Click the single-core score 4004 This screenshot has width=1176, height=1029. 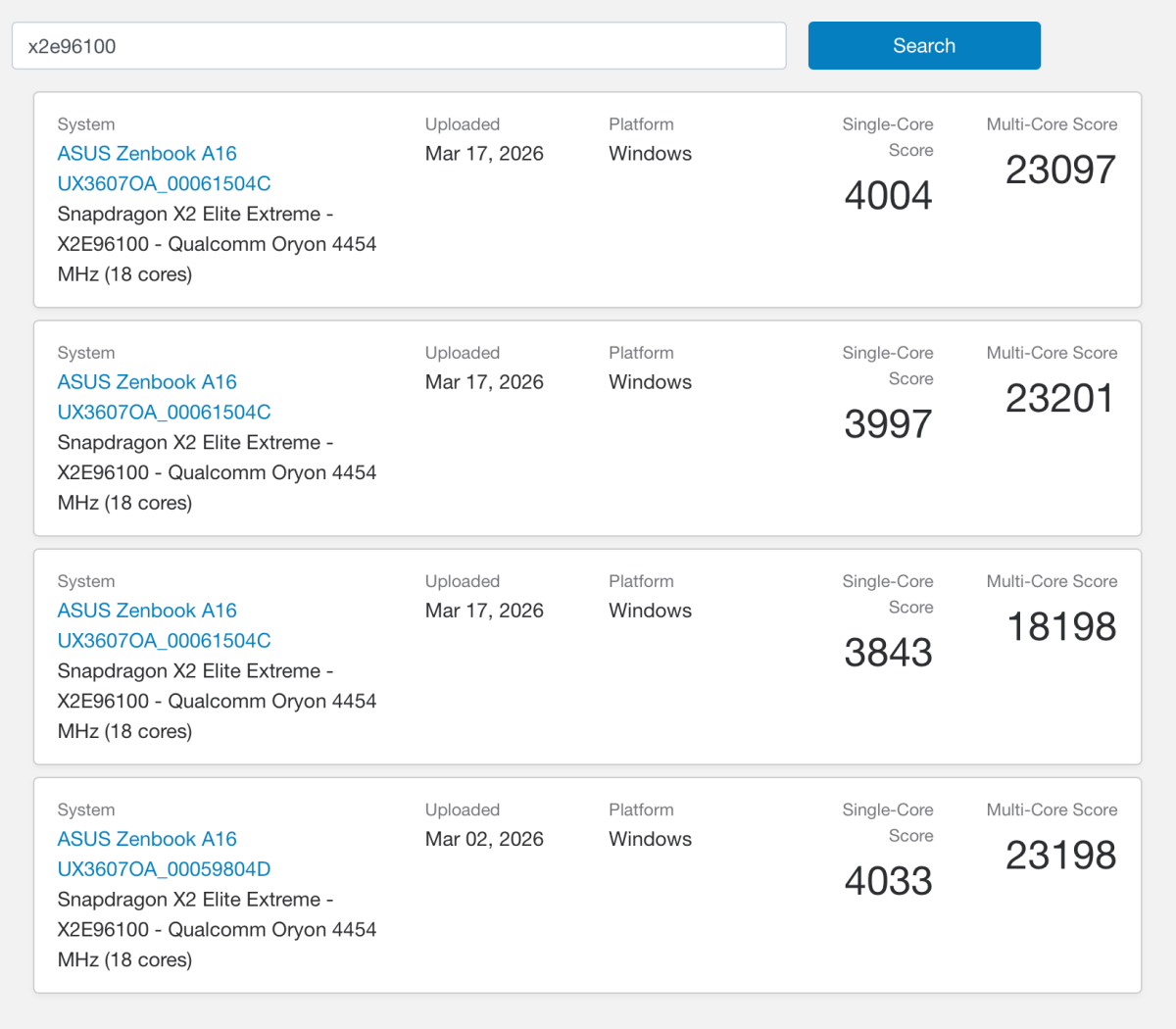[x=888, y=196]
